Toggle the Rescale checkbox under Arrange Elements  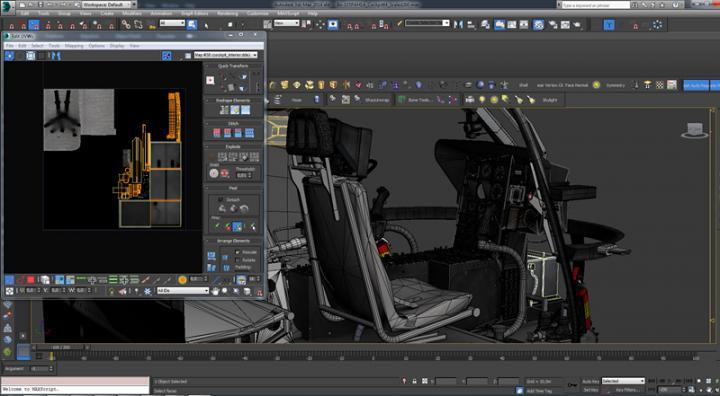237,252
